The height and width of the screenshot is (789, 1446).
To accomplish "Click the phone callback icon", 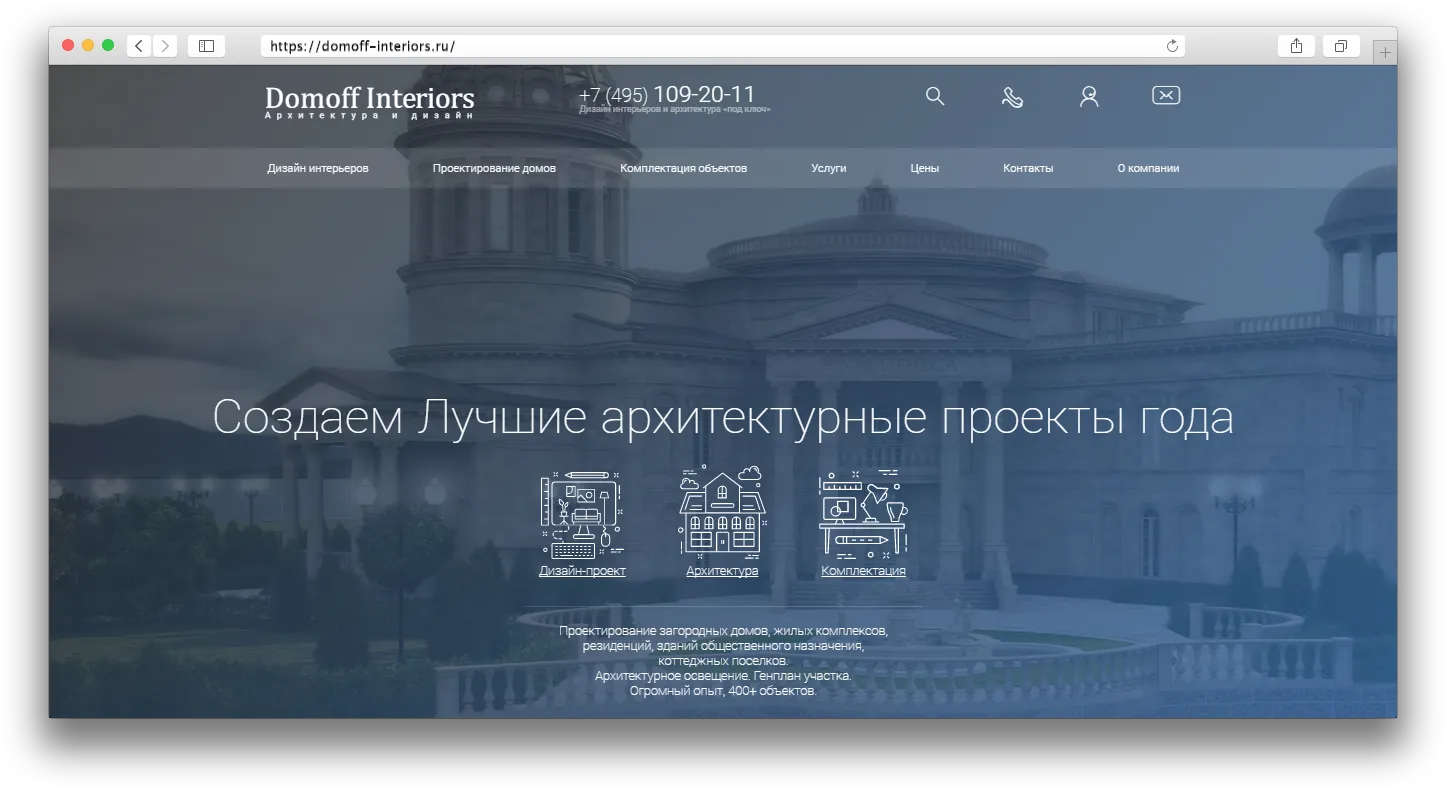I will point(1012,97).
